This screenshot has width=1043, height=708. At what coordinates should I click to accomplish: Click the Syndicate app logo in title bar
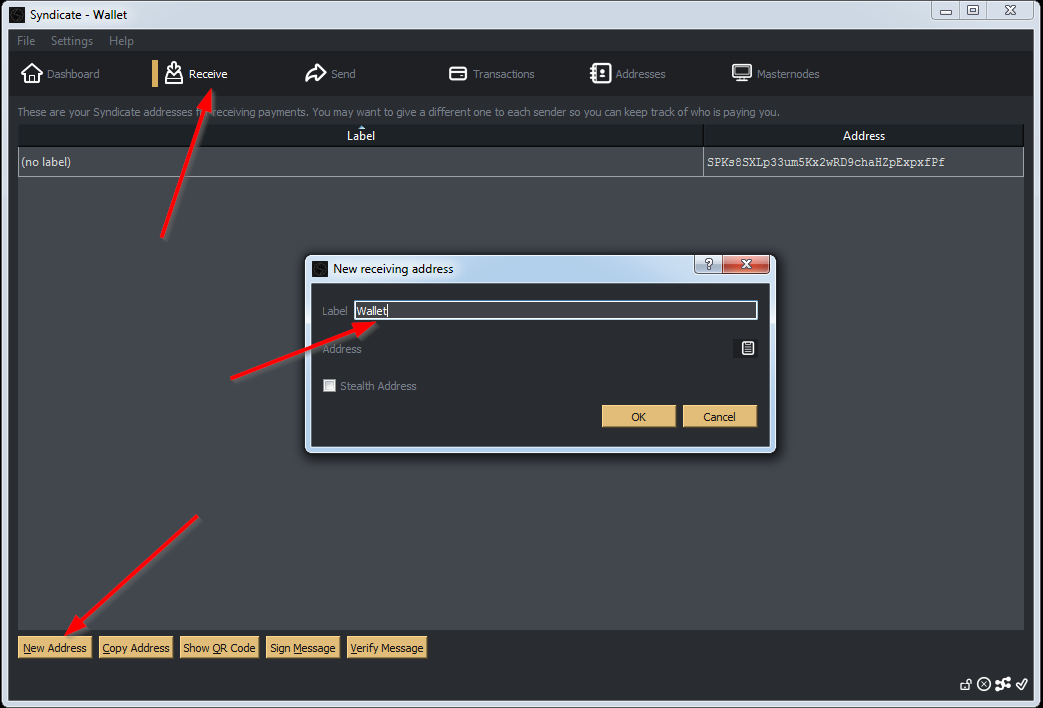click(x=17, y=15)
